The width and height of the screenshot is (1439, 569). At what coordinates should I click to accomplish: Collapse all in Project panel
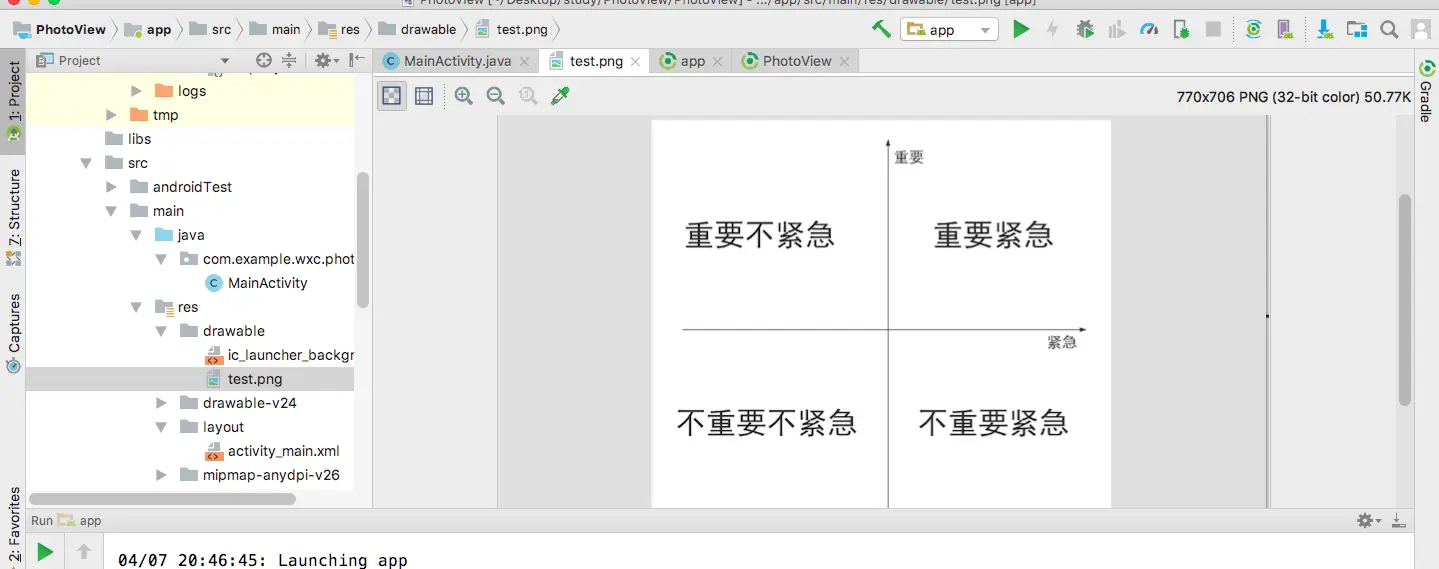(x=289, y=61)
